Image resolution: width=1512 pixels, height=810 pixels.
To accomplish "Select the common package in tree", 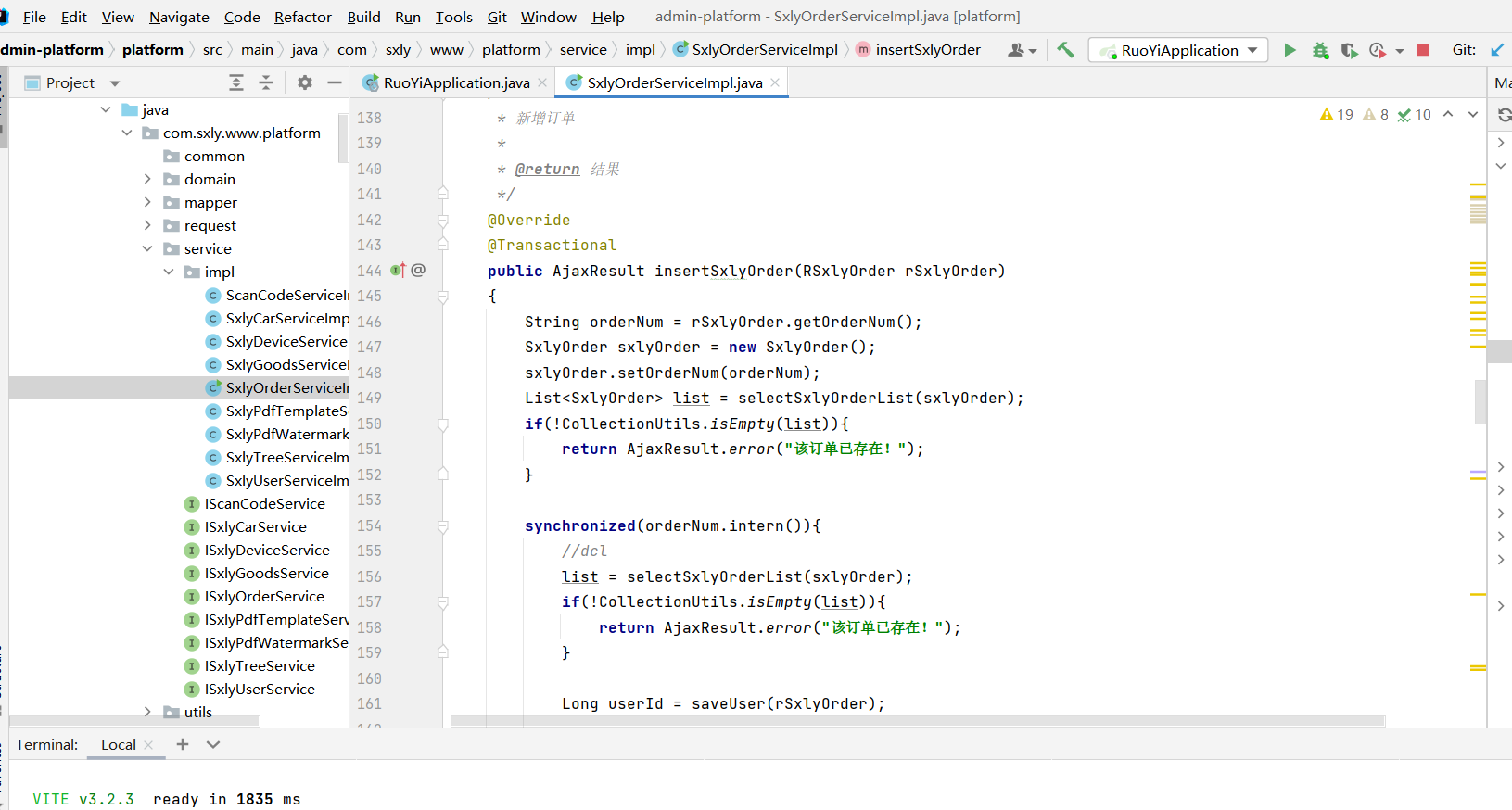I will 214,156.
